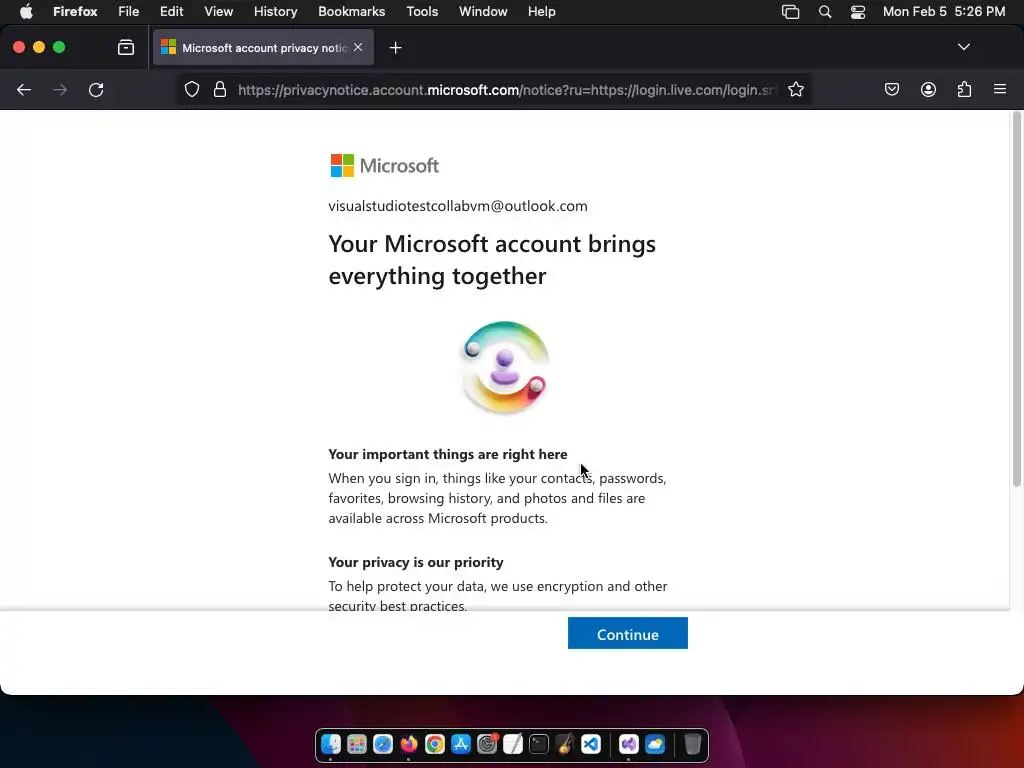Open Google Chrome from the Dock
1024x768 pixels.
(x=435, y=744)
